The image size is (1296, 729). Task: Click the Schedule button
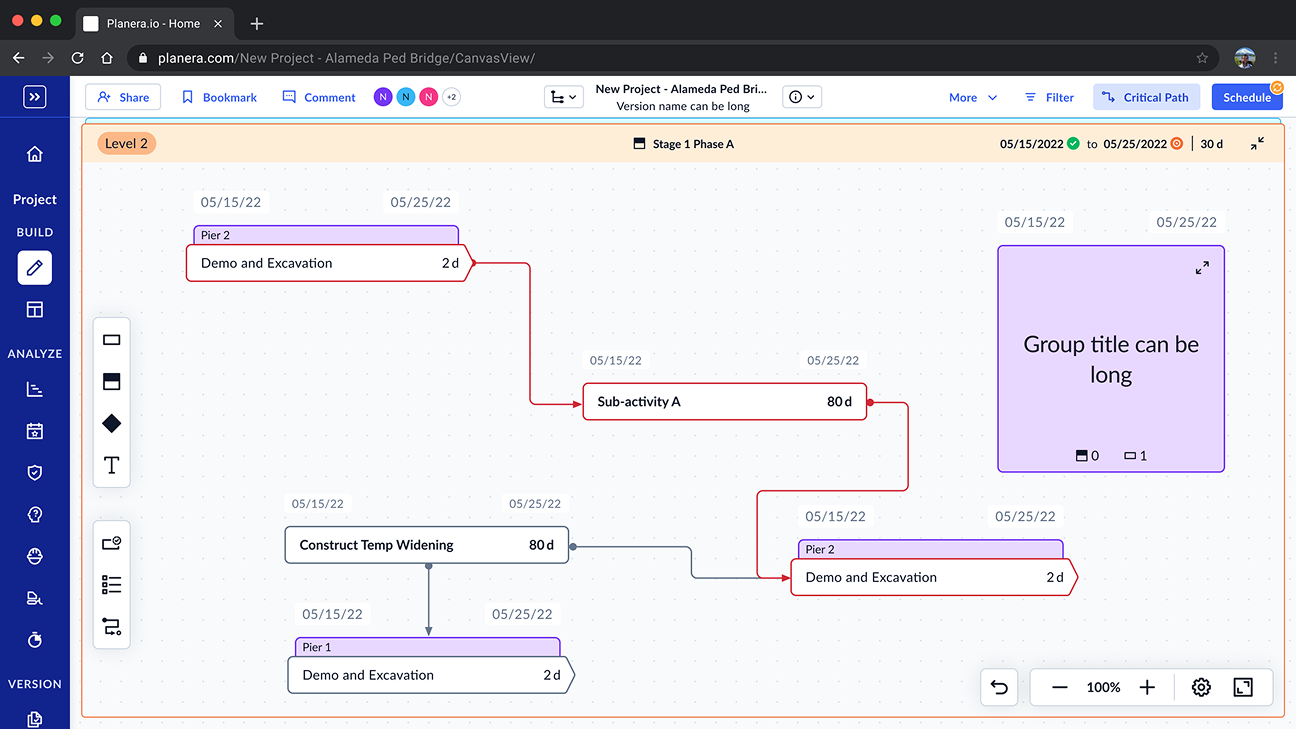coord(1247,97)
